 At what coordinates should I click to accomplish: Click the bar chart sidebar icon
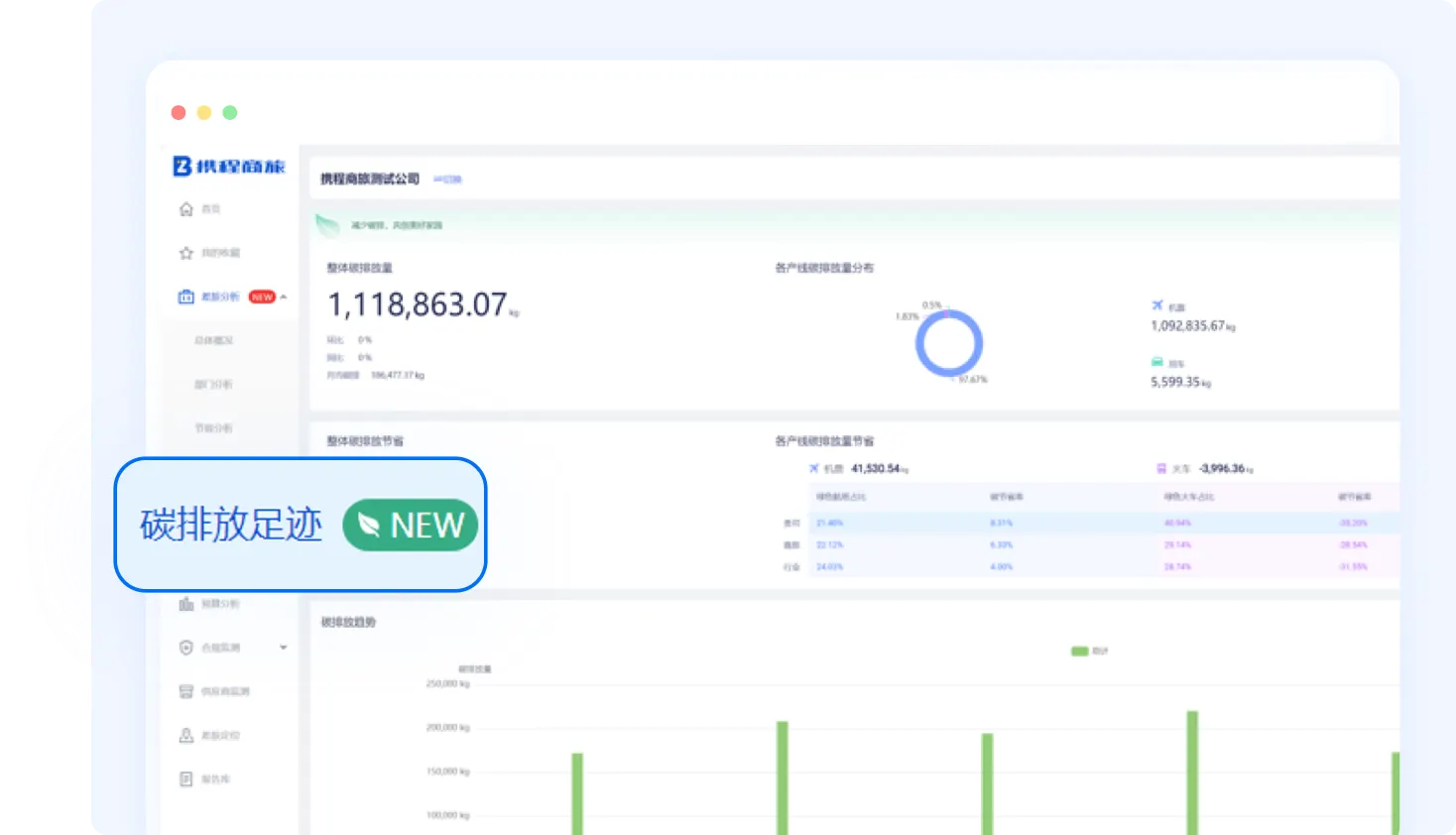[x=185, y=604]
